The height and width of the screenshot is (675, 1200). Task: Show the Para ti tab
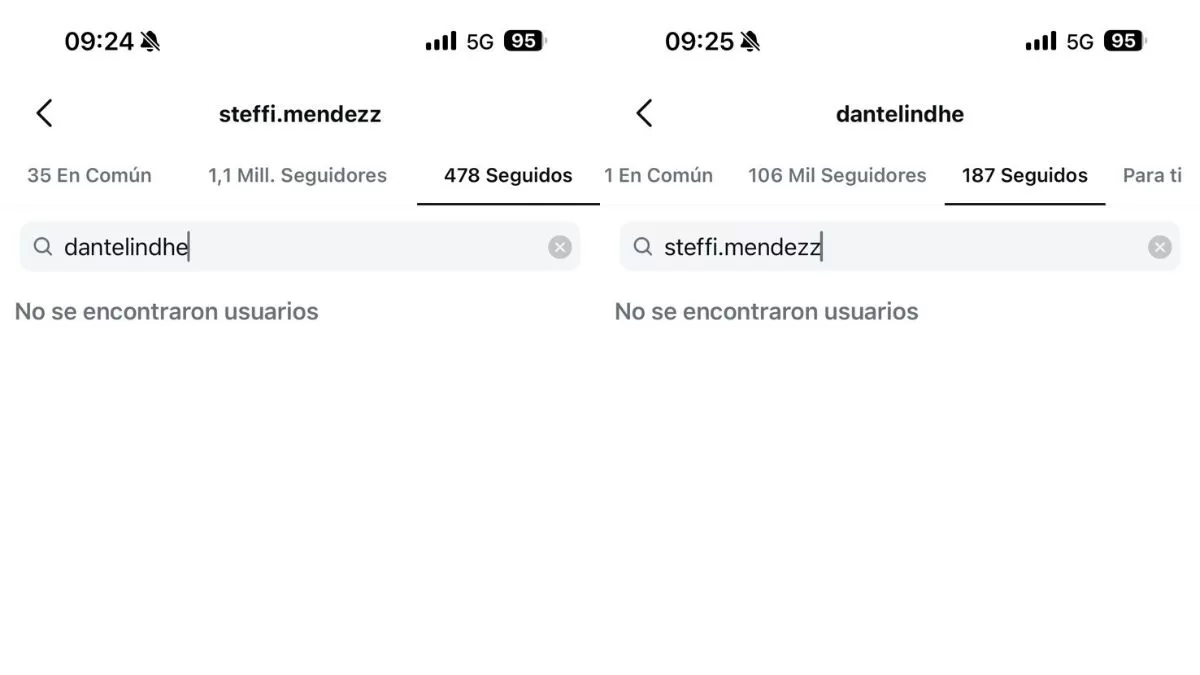(1150, 176)
